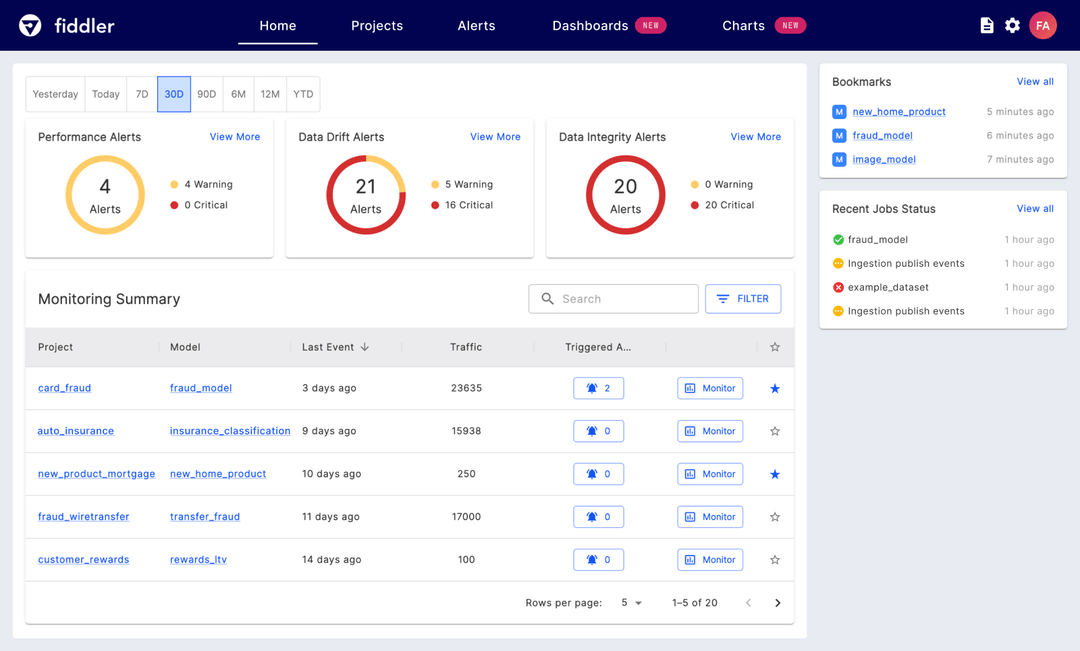The width and height of the screenshot is (1080, 651).
Task: Open the settings gear in the top navigation
Action: coord(1015,25)
